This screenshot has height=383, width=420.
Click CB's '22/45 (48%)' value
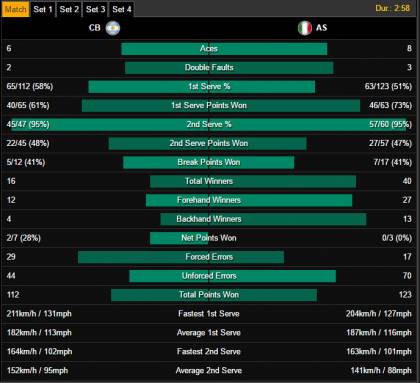coord(28,144)
